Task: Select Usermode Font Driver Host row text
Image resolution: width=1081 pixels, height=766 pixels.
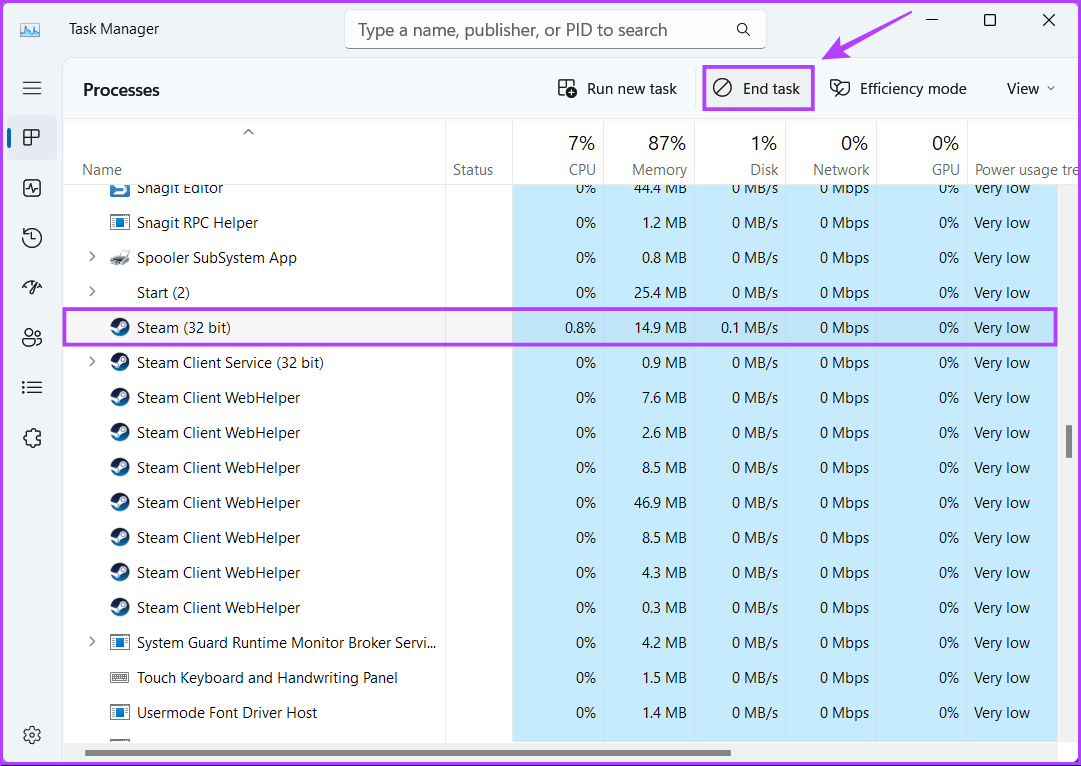Action: coord(227,712)
